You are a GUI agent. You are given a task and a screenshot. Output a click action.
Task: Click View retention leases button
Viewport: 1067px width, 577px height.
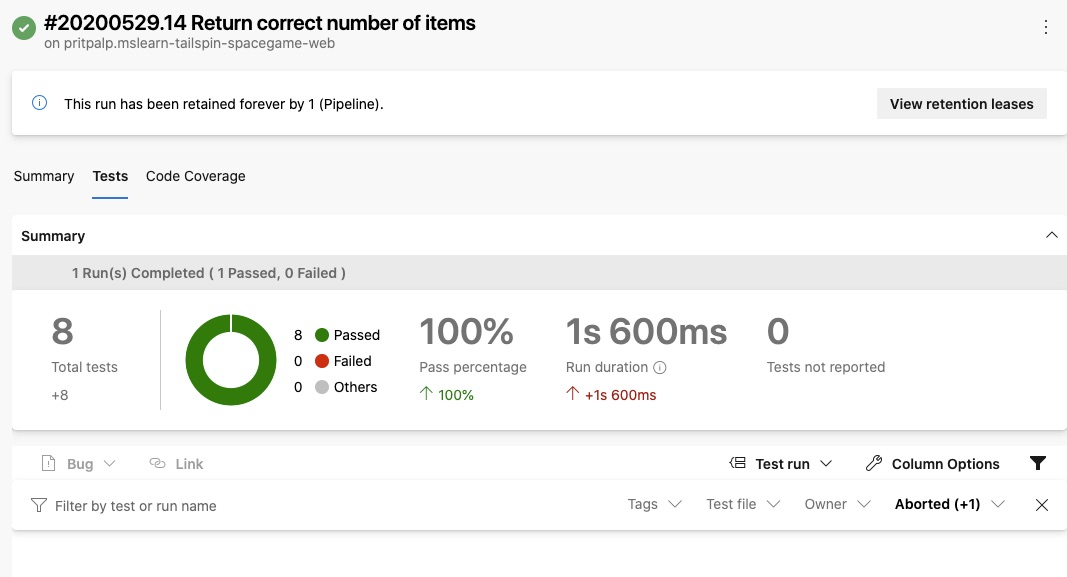point(962,103)
